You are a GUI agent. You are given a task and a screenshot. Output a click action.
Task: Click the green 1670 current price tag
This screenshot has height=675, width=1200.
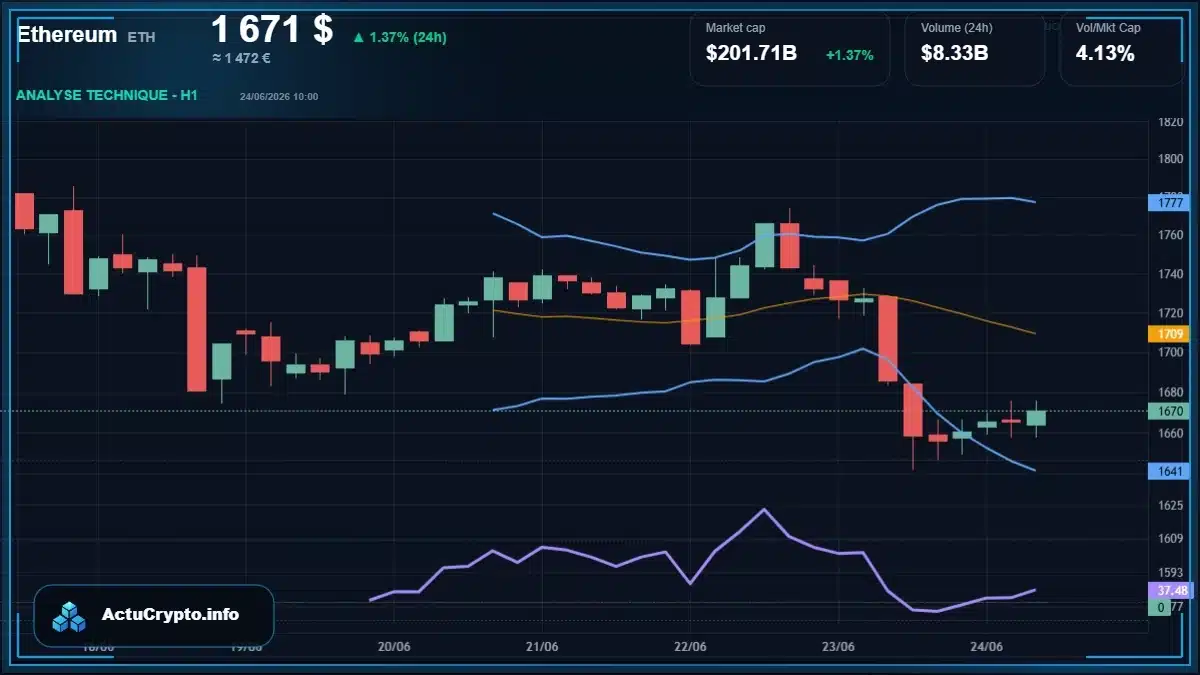[x=1171, y=411]
